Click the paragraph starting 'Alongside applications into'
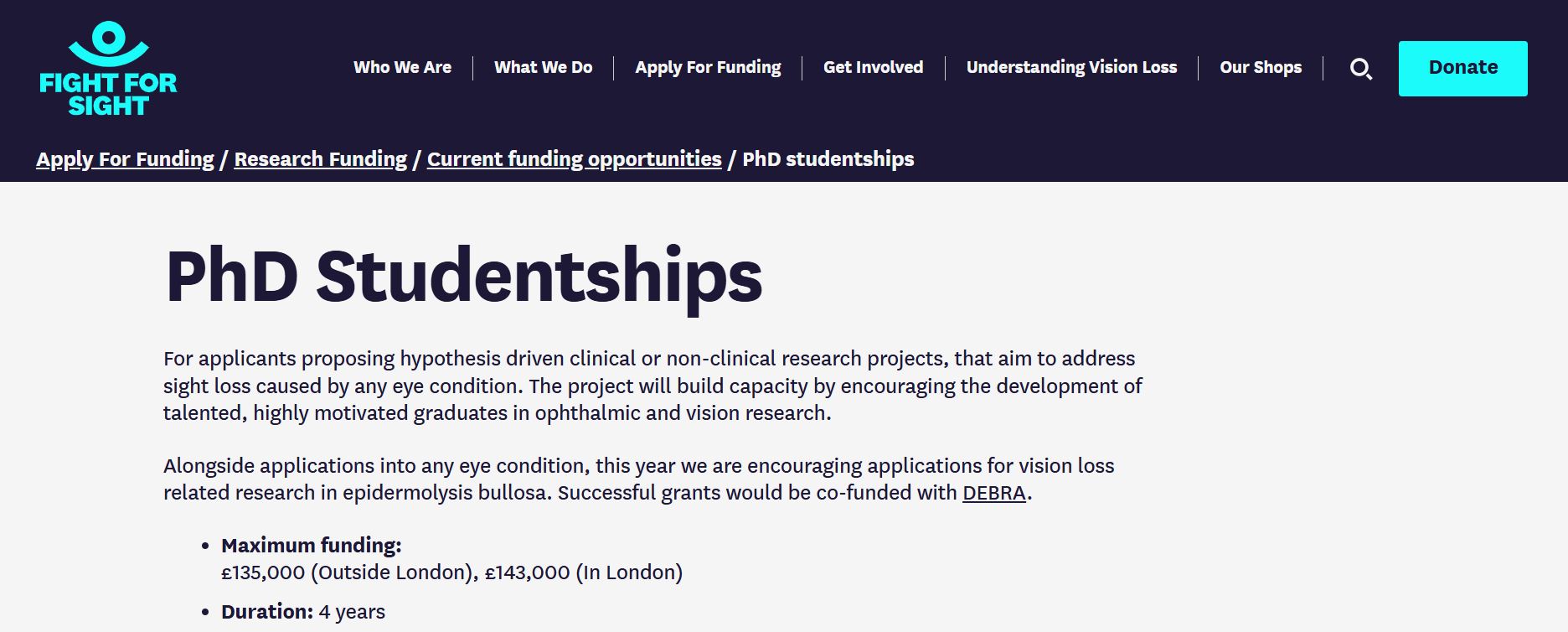1568x632 pixels. click(x=639, y=479)
